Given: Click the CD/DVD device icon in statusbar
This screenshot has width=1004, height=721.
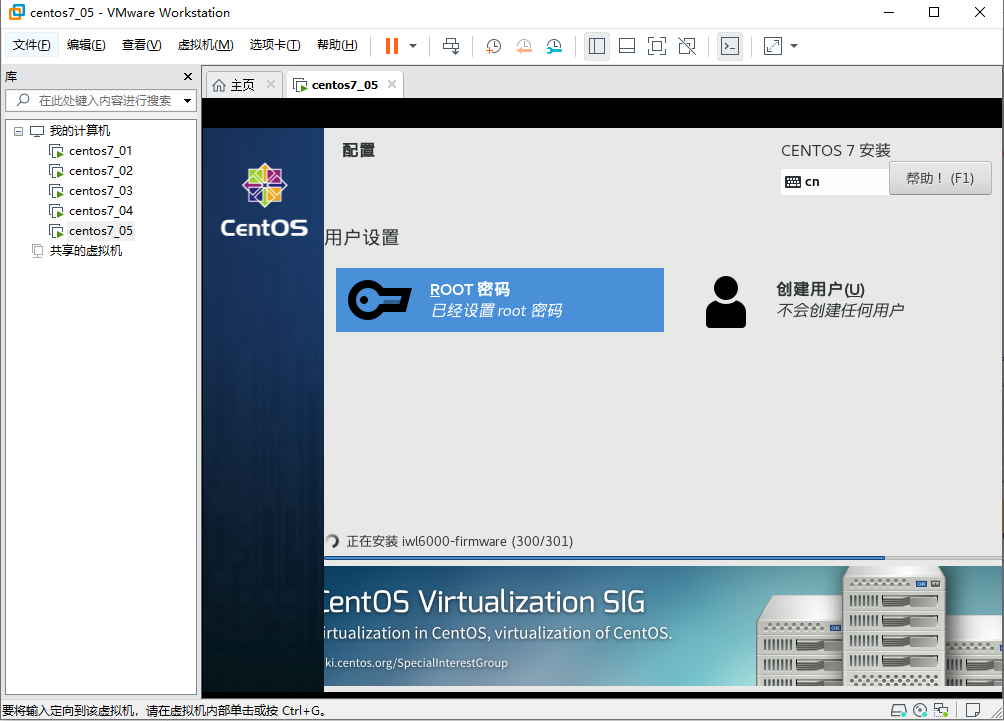Looking at the screenshot, I should (919, 710).
